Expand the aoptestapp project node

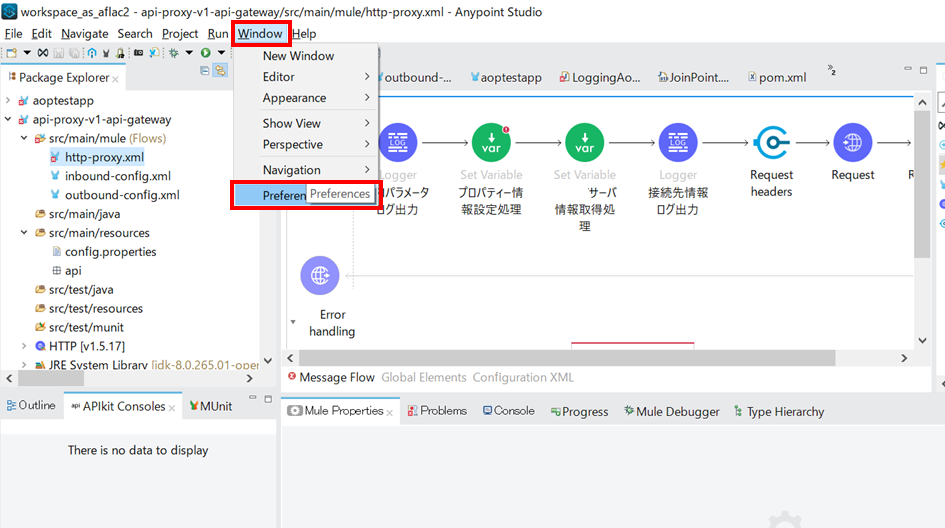point(9,101)
